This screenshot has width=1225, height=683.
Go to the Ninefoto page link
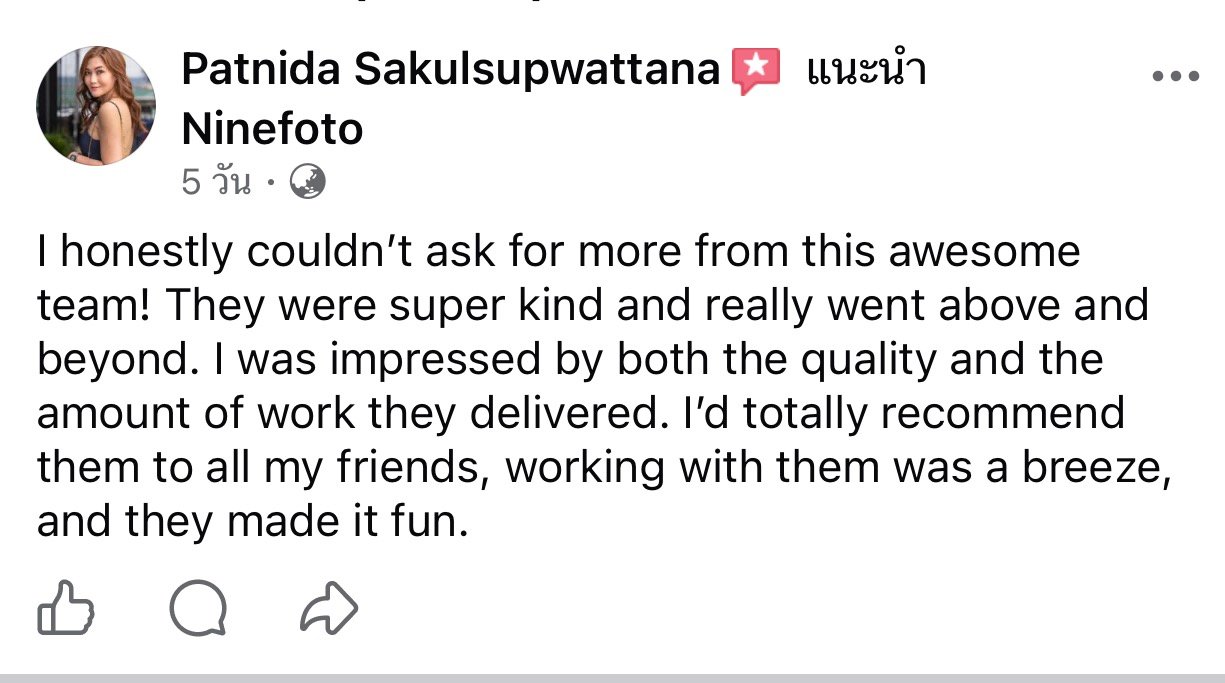click(272, 128)
